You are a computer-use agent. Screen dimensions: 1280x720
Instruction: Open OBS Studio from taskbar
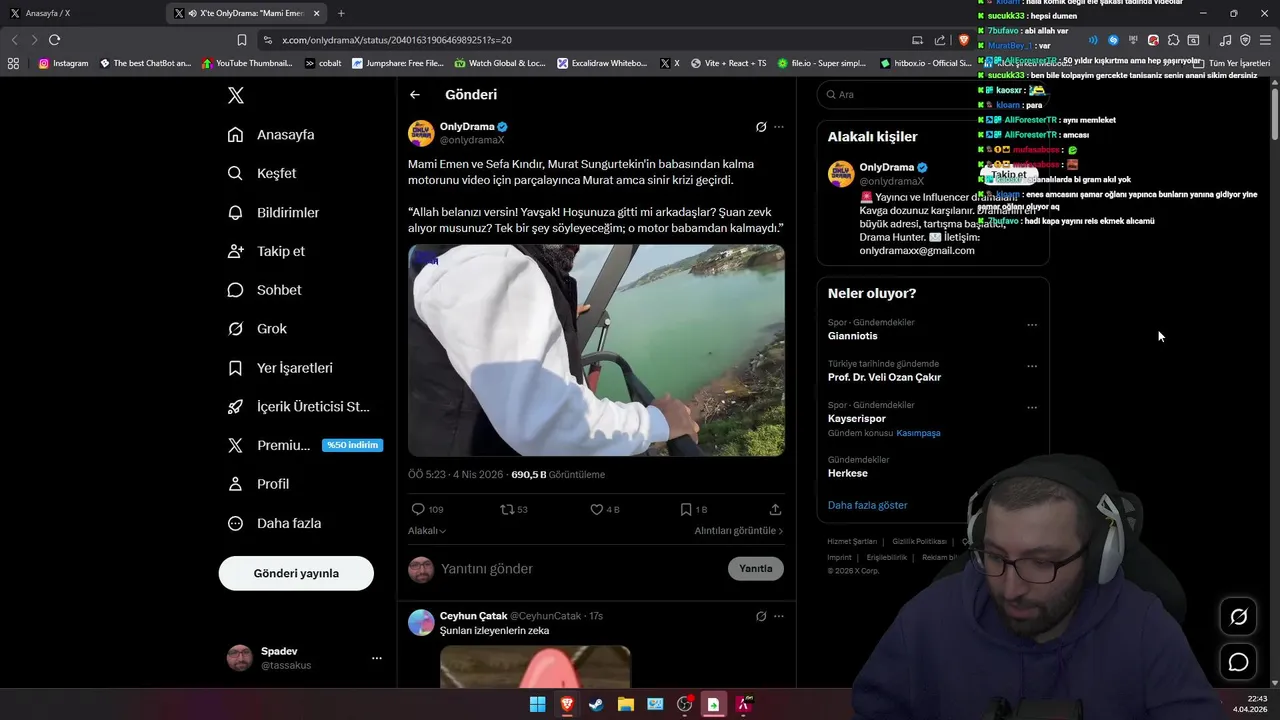click(x=684, y=704)
